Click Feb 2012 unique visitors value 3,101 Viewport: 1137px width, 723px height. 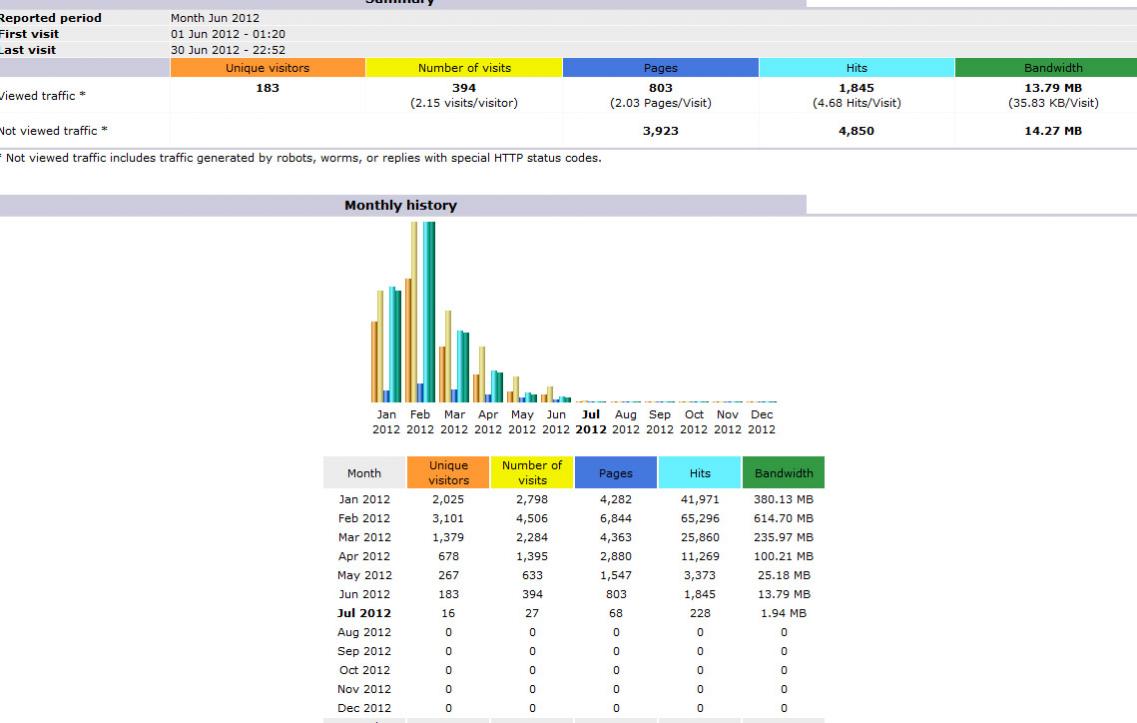click(x=448, y=519)
